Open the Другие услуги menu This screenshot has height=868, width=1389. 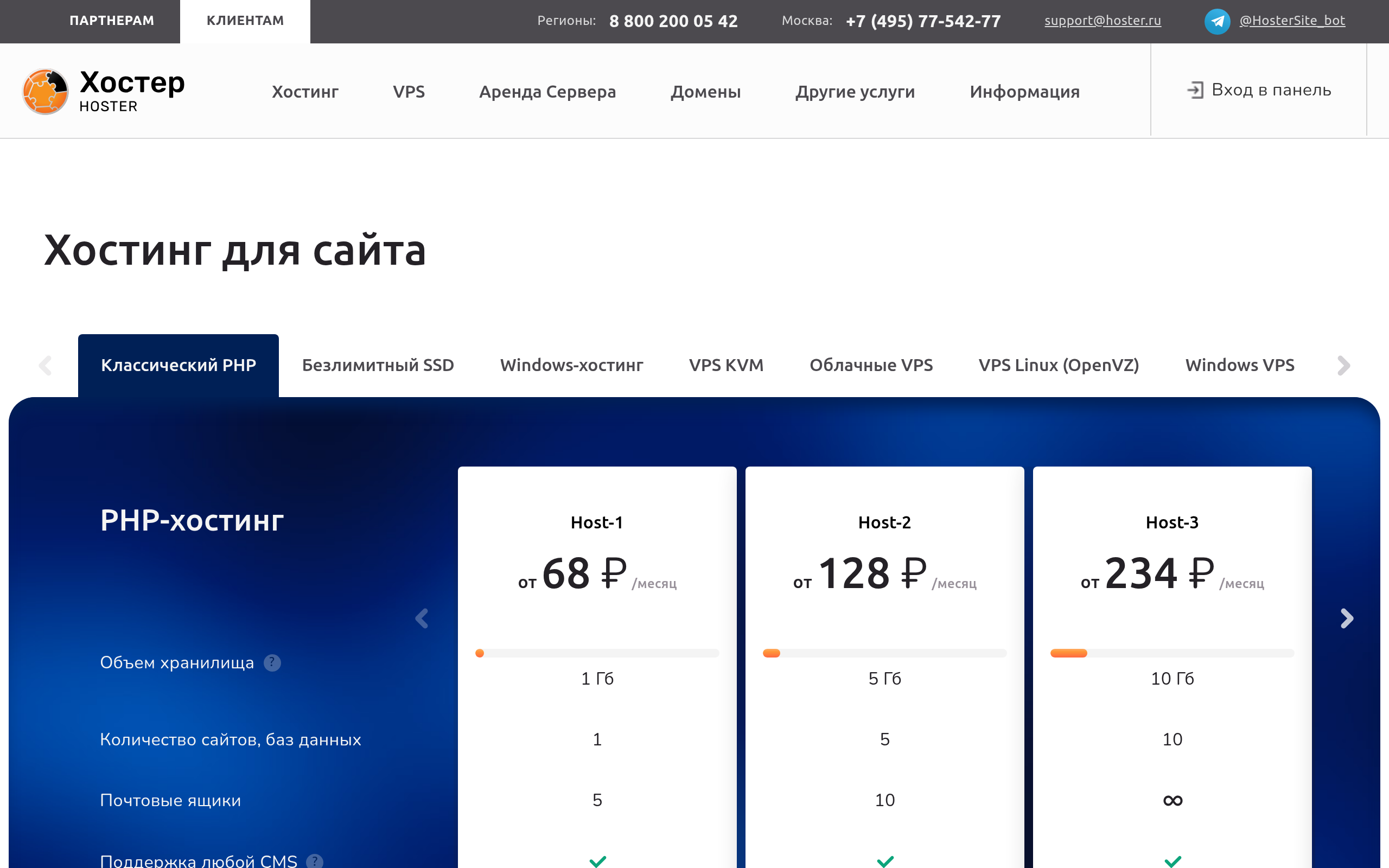tap(855, 91)
